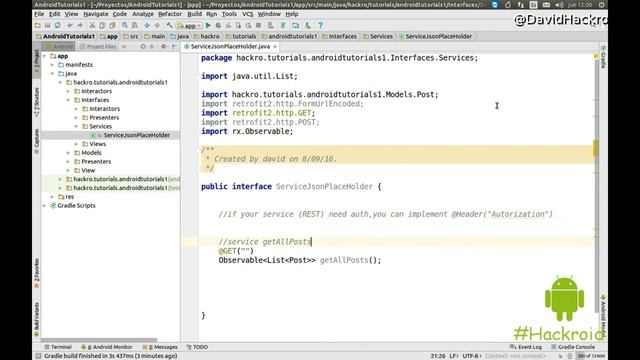The width and height of the screenshot is (640, 360).
Task: Open the Build menu
Action: click(x=195, y=14)
